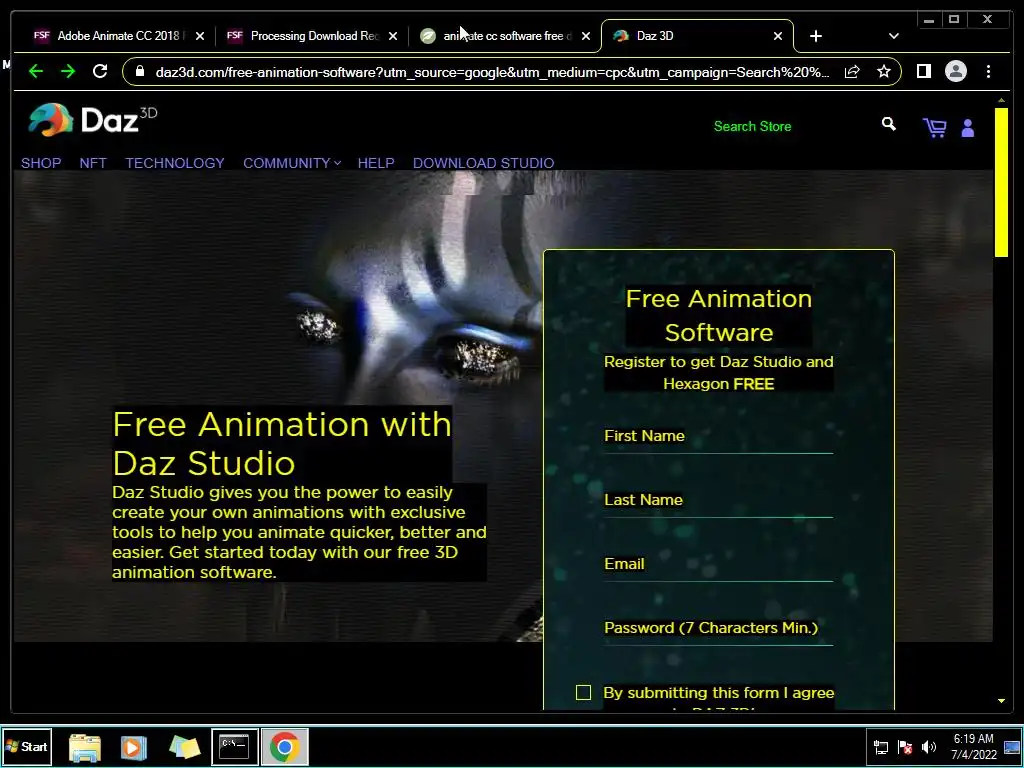Open the media player taskbar icon
The width and height of the screenshot is (1024, 768).
point(133,747)
